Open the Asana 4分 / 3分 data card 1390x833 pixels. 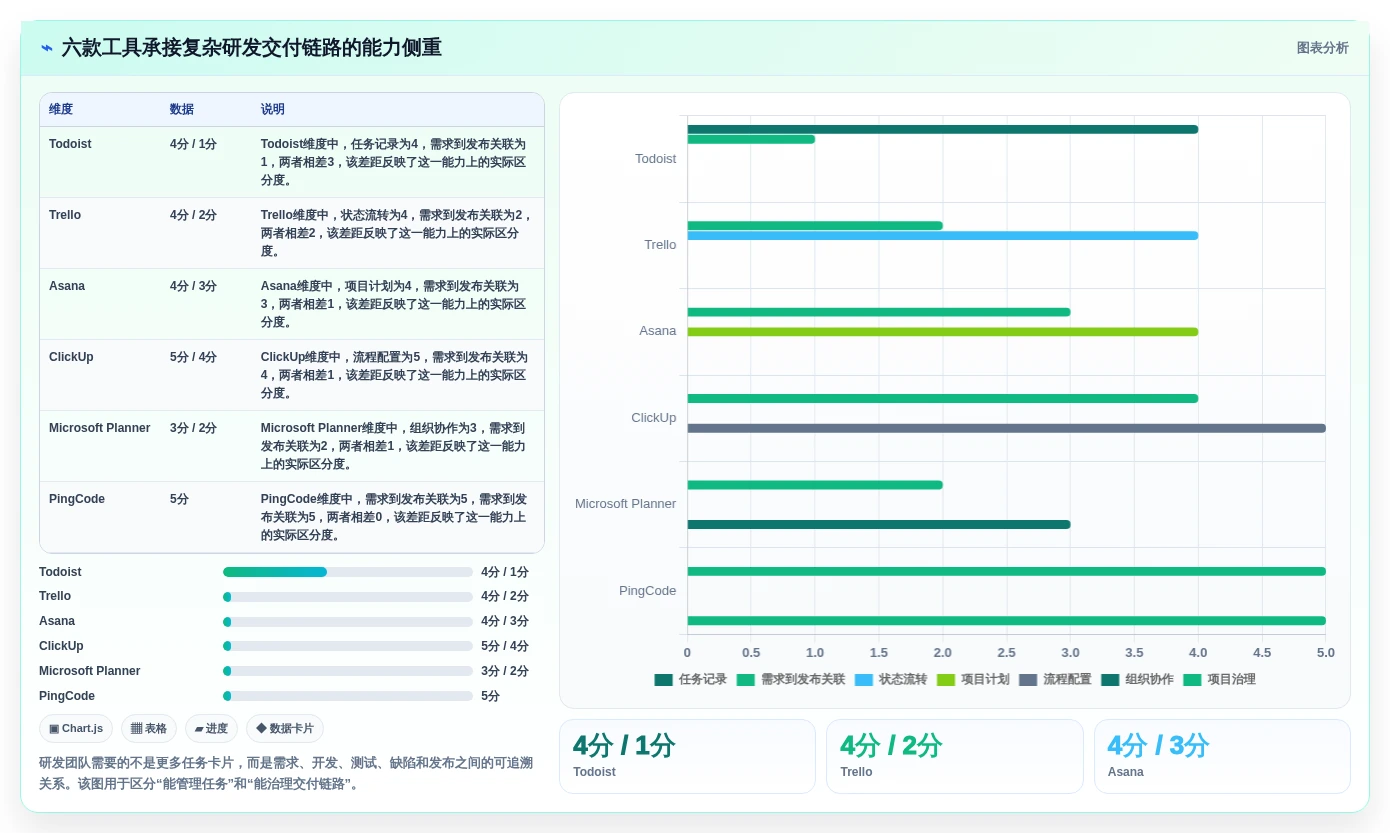(x=1222, y=757)
